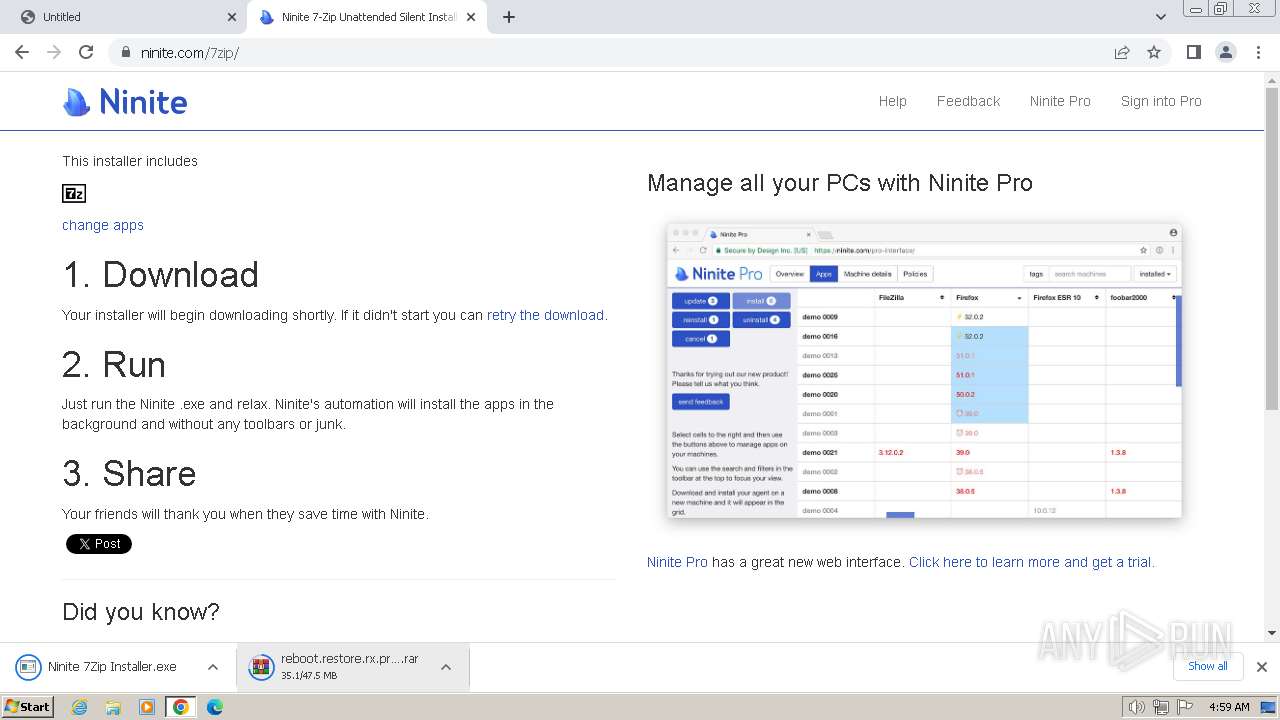Image resolution: width=1280 pixels, height=720 pixels.
Task: Click retry the download link
Action: click(x=545, y=315)
